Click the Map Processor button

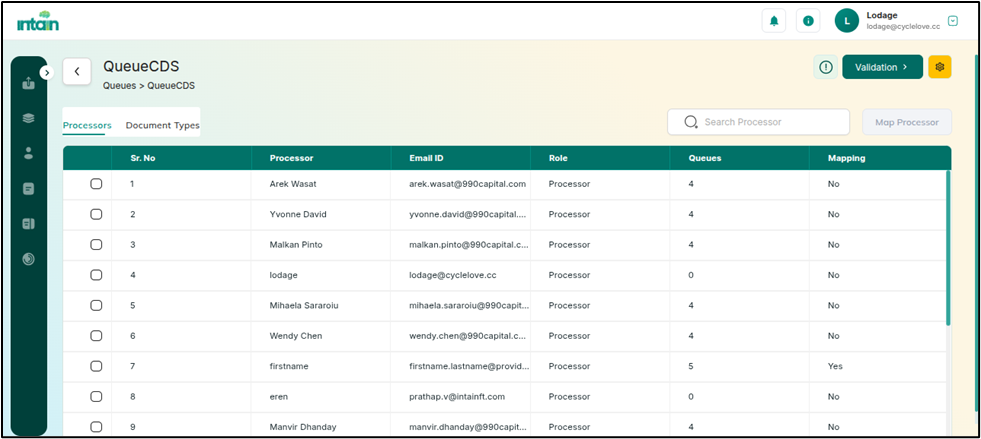coord(906,122)
